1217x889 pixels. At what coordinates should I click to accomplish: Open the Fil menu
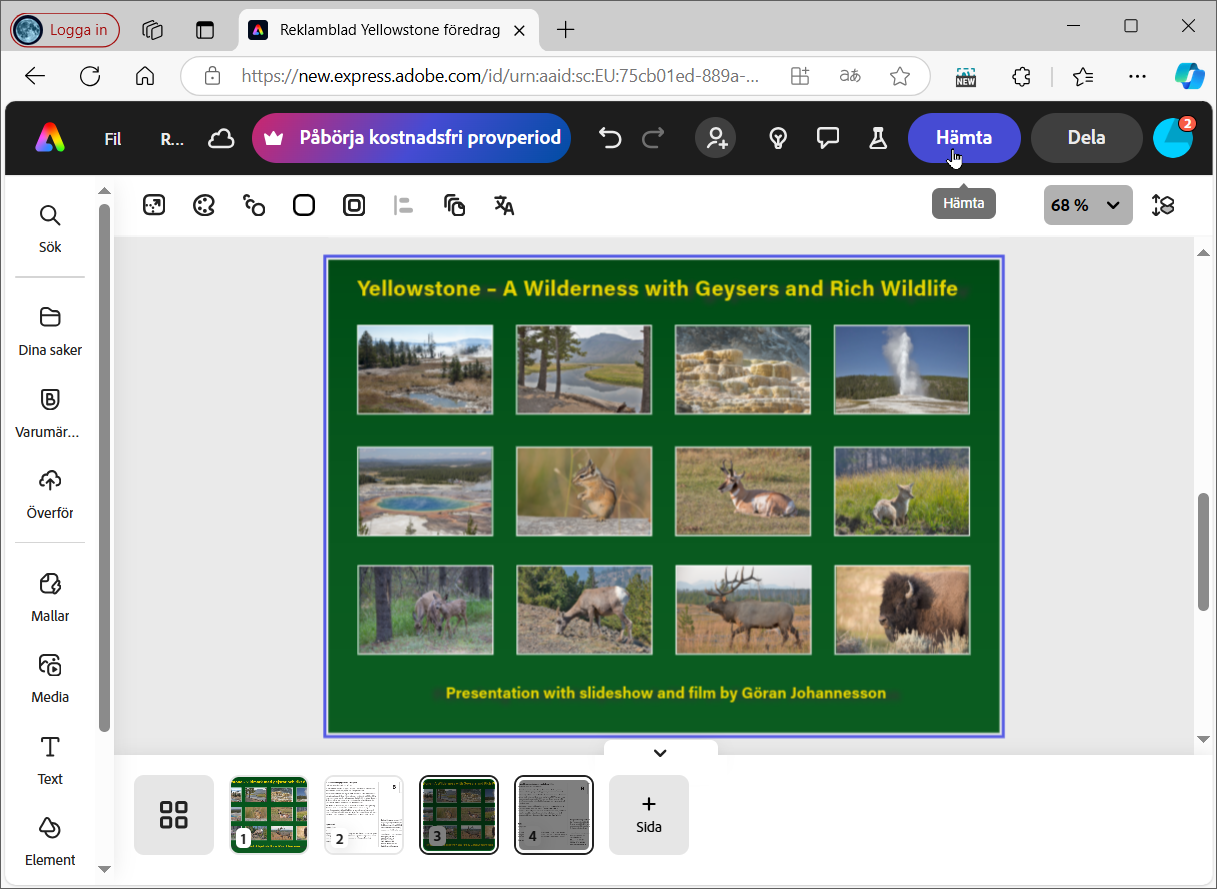click(113, 139)
